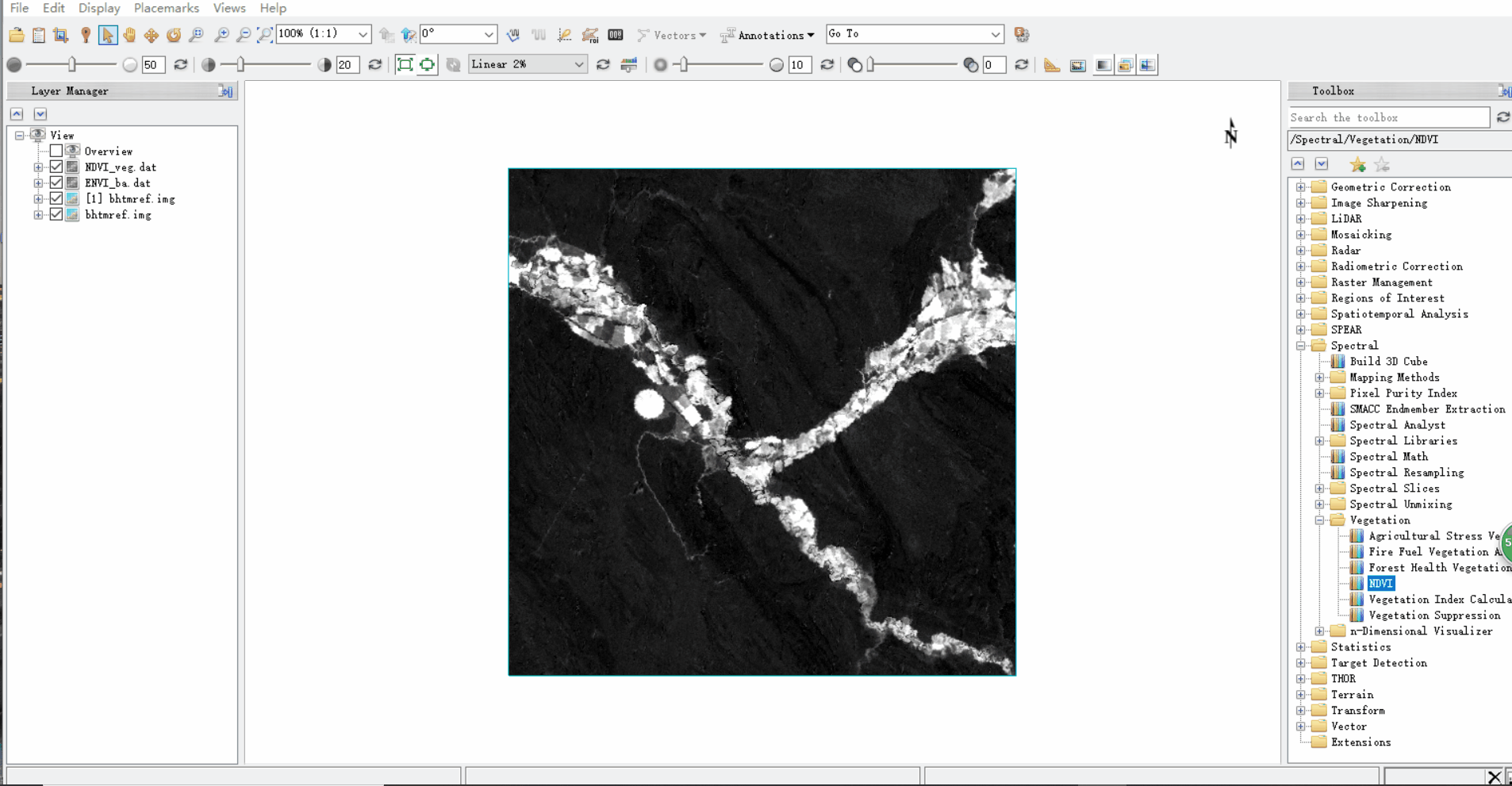This screenshot has width=1512, height=786.
Task: Select the Fly four-arrow tool
Action: click(x=152, y=34)
